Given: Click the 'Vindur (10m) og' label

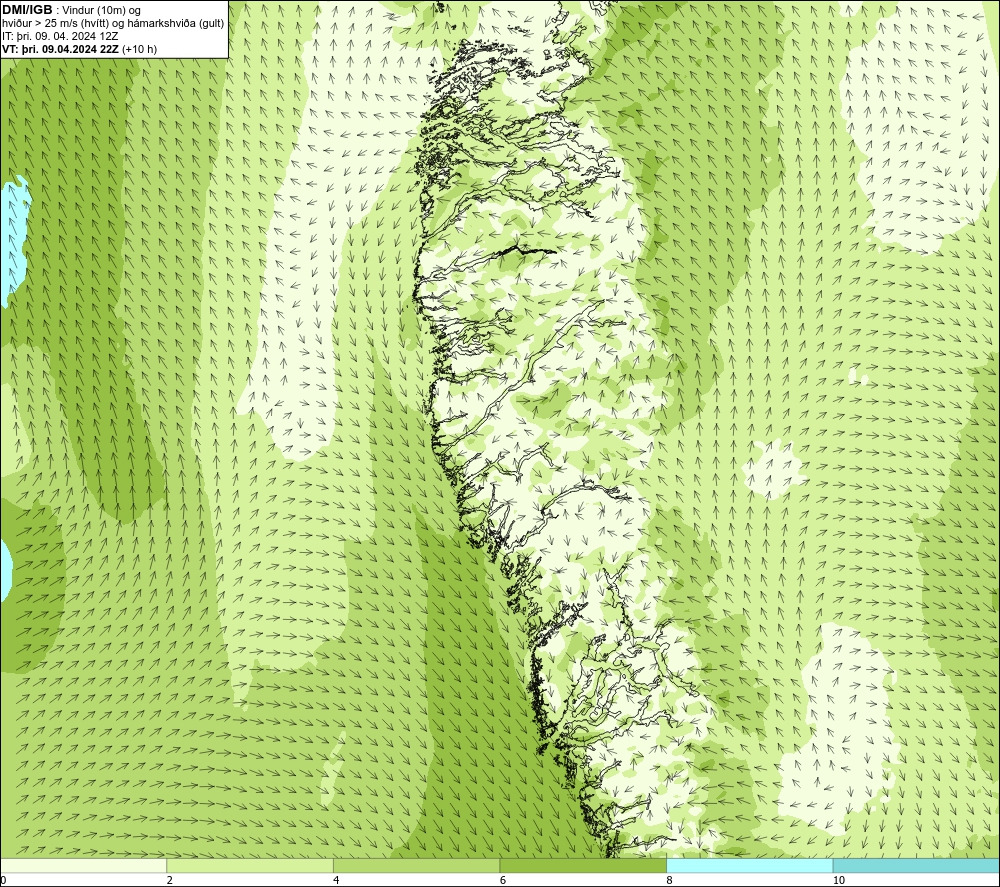Looking at the screenshot, I should click(x=102, y=11).
